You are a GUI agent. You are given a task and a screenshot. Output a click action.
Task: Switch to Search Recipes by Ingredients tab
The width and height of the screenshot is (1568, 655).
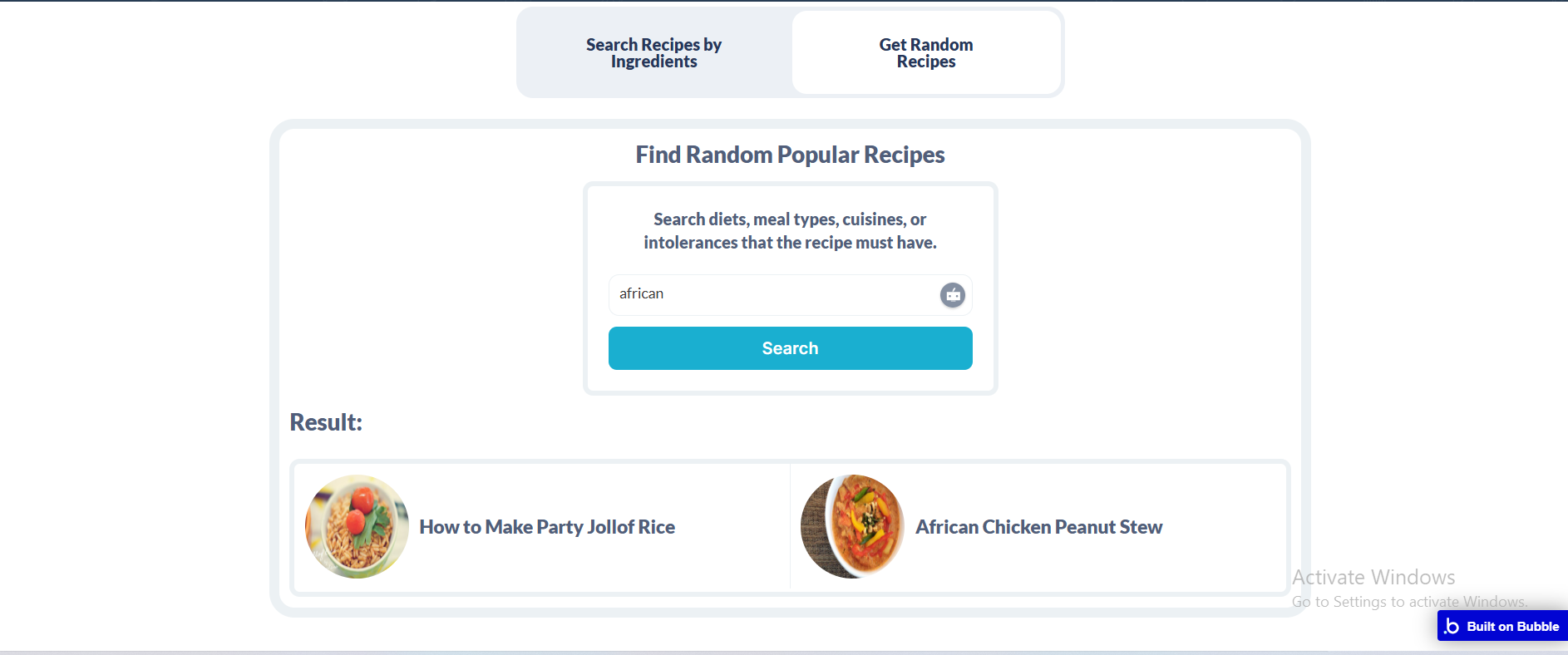[653, 53]
